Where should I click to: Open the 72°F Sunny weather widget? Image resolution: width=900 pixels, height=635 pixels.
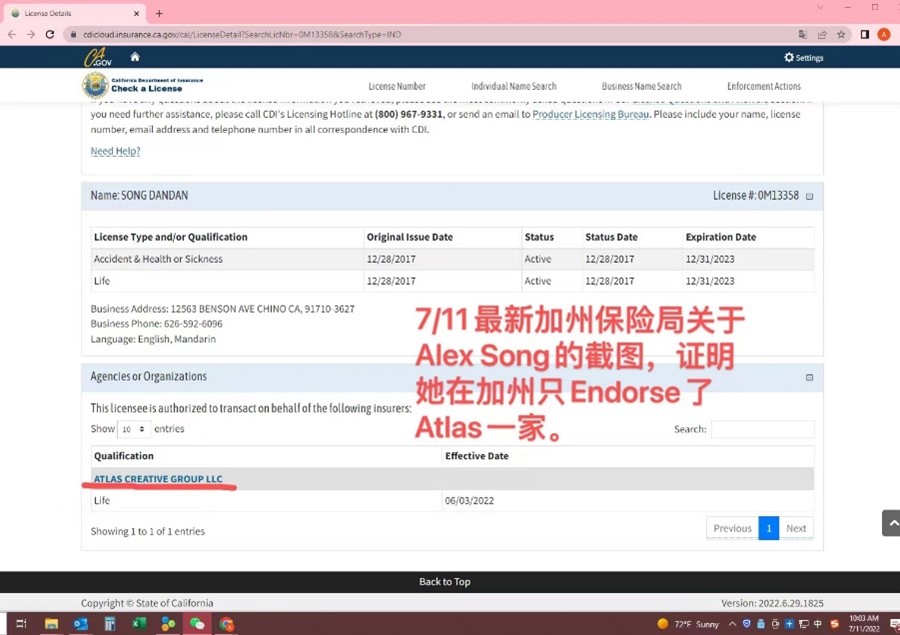(688, 624)
